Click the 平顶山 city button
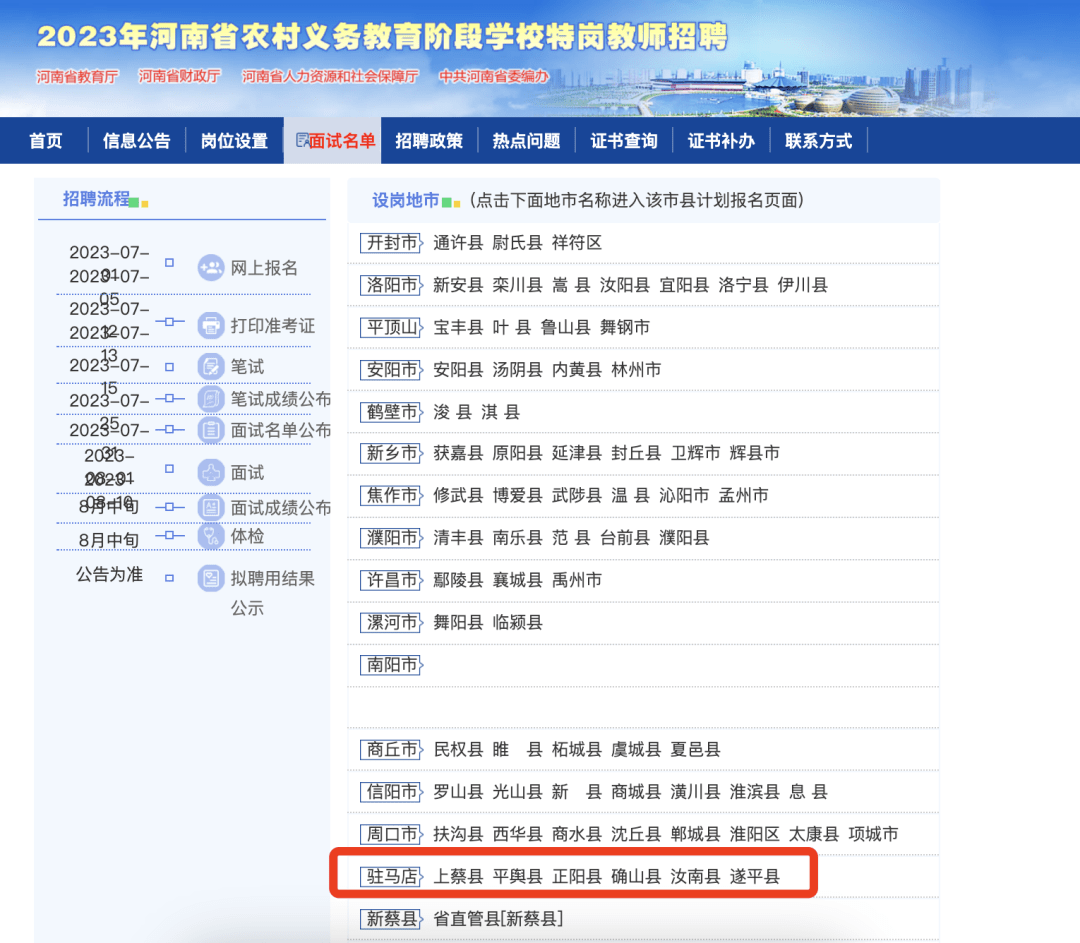The image size is (1080, 943). click(x=391, y=327)
